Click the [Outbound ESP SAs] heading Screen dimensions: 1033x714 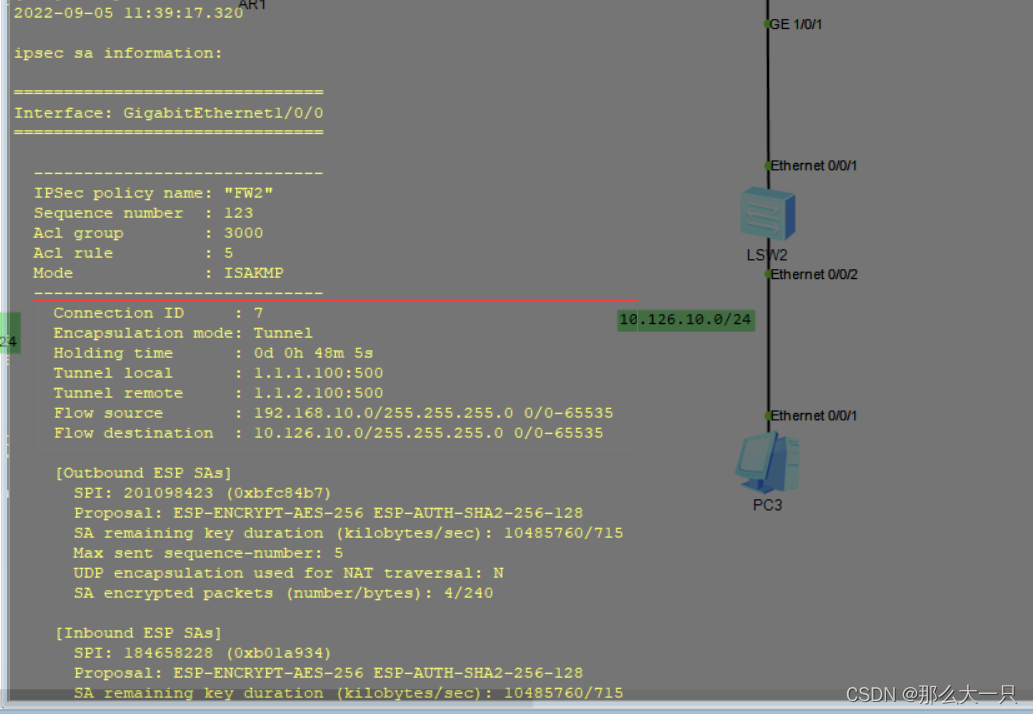[144, 473]
